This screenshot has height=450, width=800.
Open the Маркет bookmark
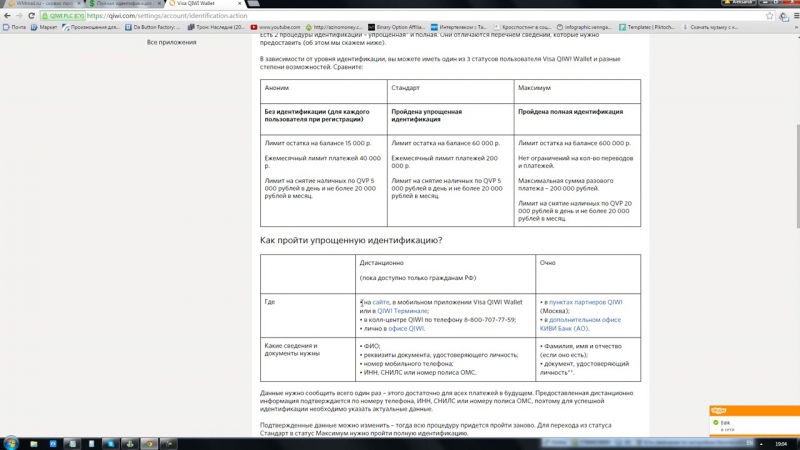(x=46, y=27)
